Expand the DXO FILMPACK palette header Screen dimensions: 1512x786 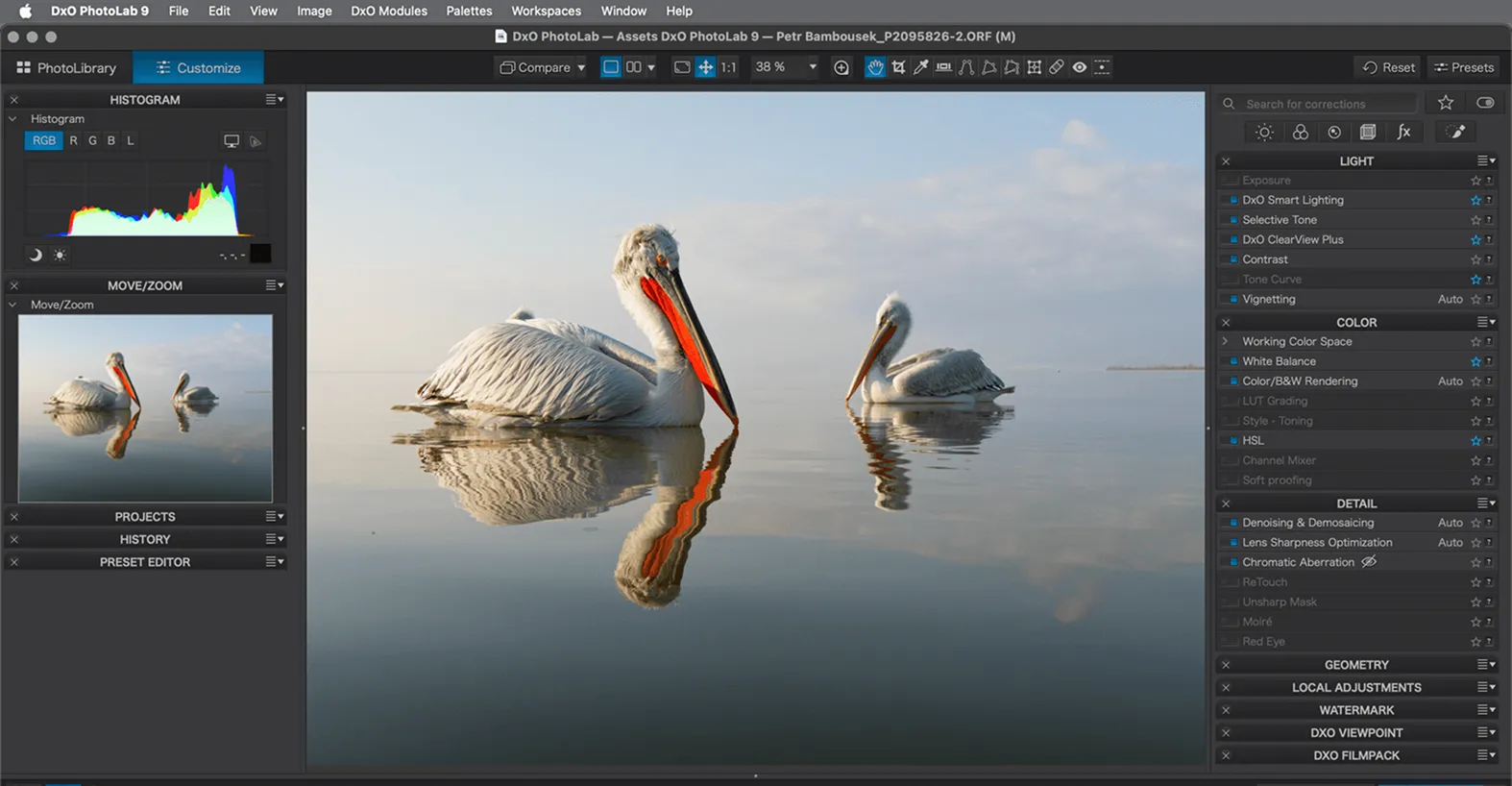coord(1356,755)
